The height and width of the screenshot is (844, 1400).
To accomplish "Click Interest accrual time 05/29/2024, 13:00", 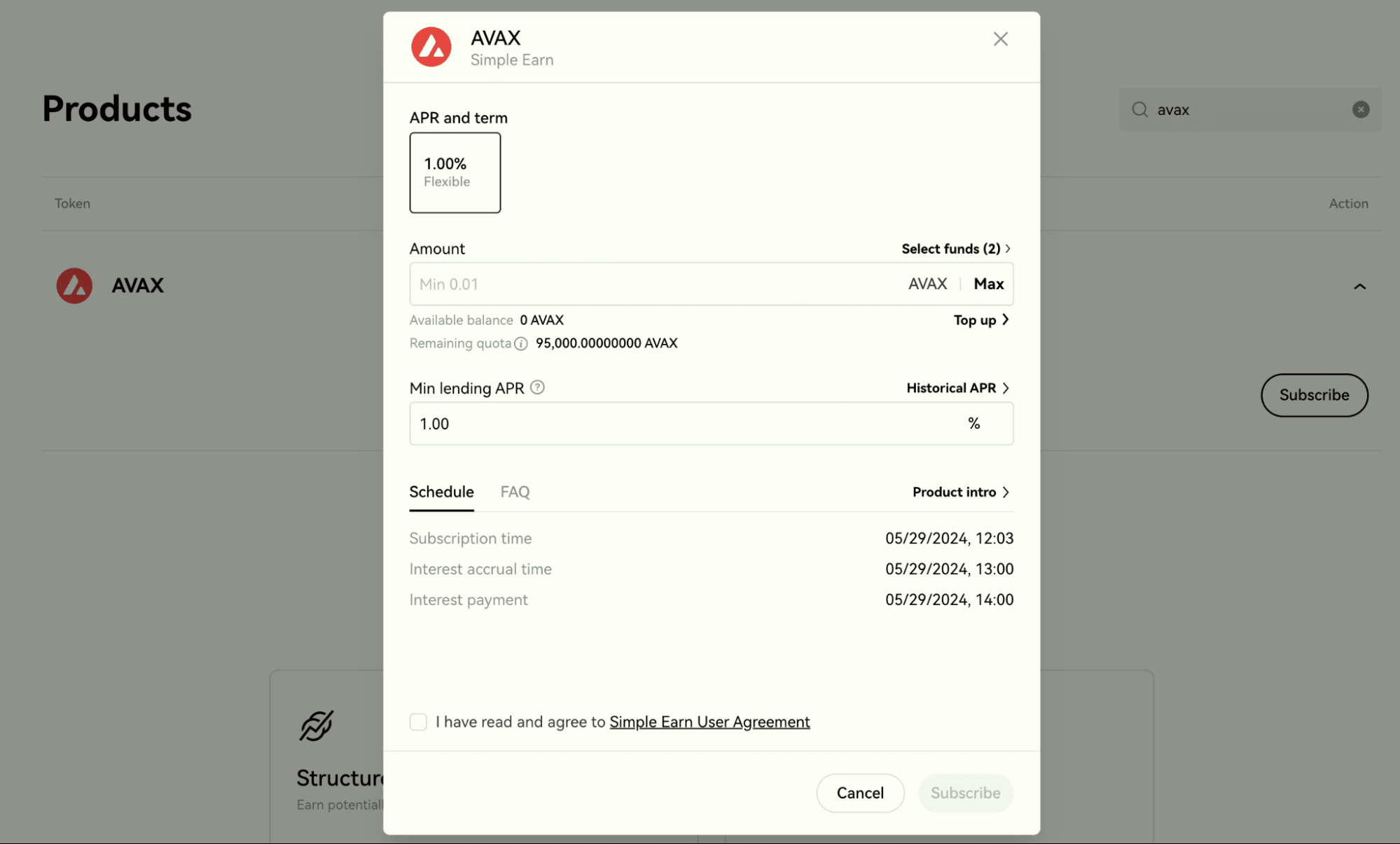I will click(x=949, y=569).
